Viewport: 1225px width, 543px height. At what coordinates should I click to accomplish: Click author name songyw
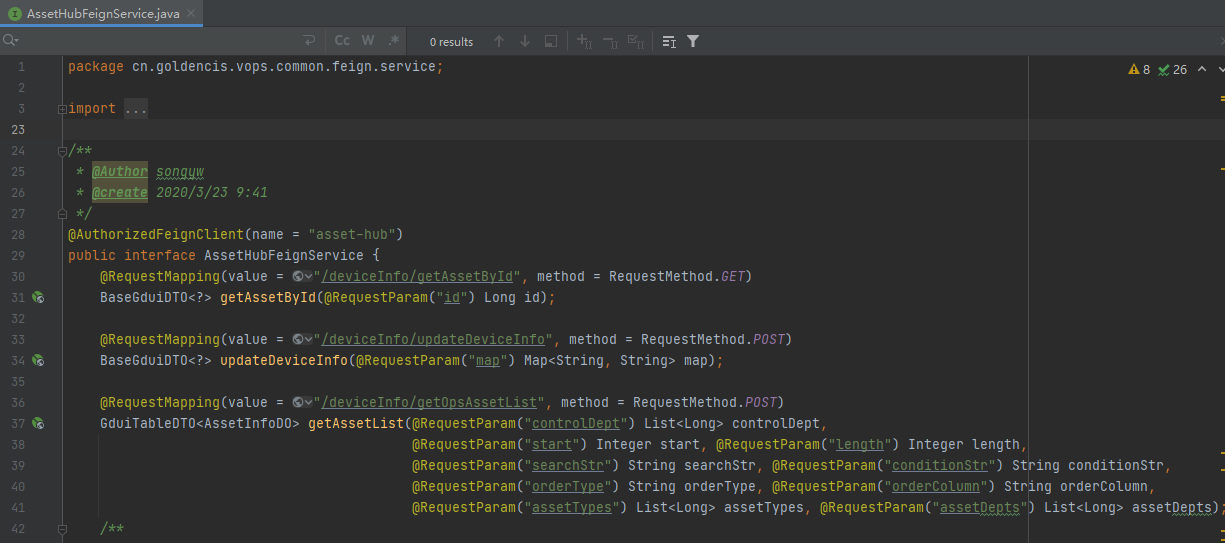180,171
